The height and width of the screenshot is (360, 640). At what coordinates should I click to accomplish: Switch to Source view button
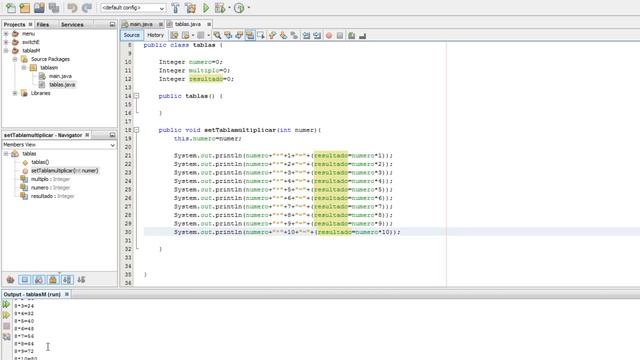tap(131, 35)
